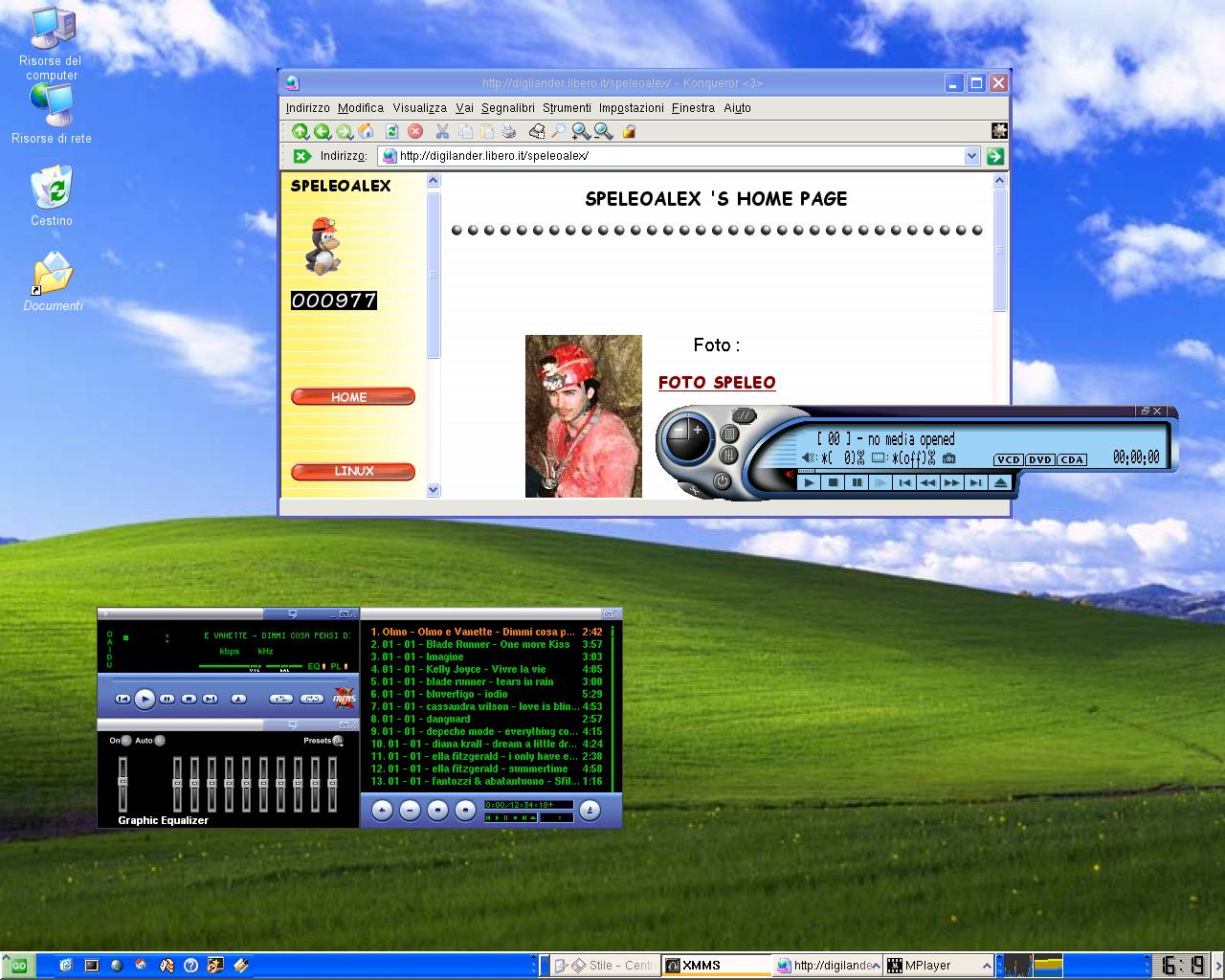Screen dimensions: 1225x980
Task: Toggle shuffle in XMMS
Action: tap(281, 700)
